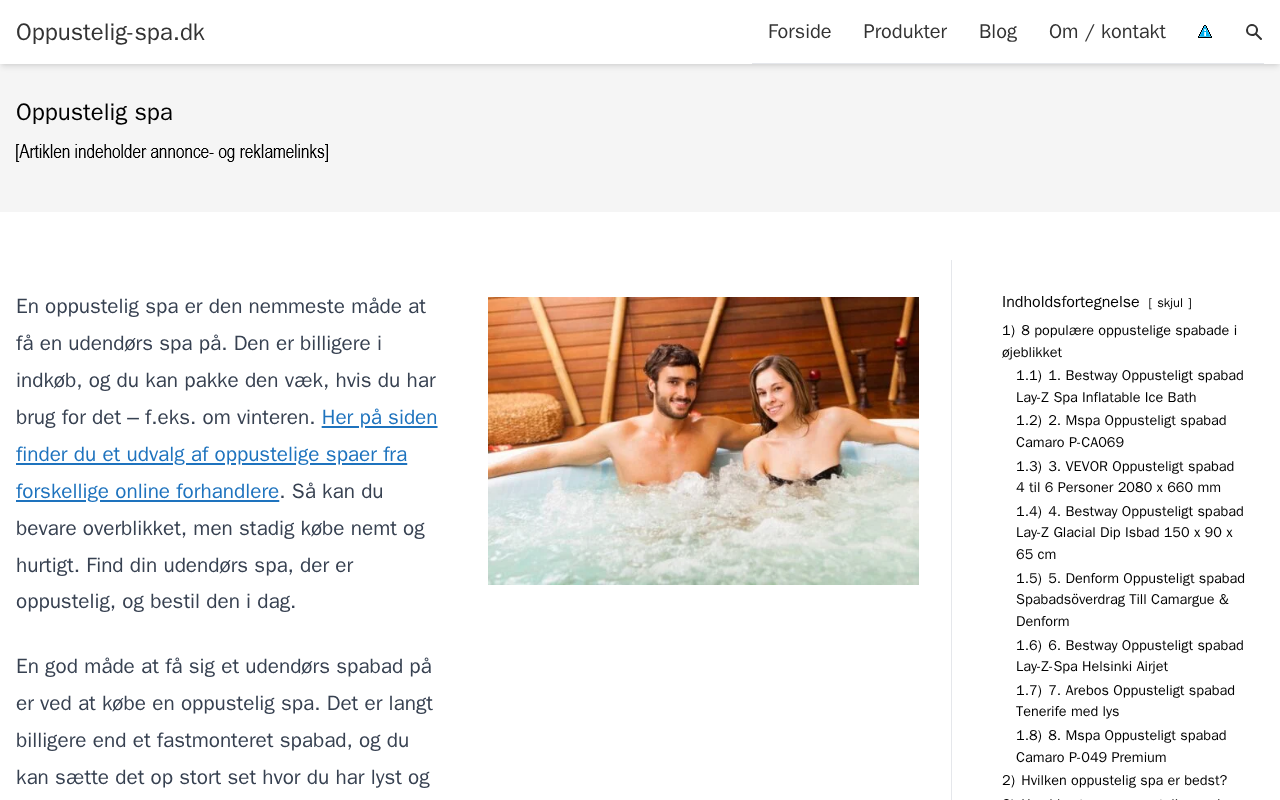Open TOC entry Mspa Camaro P-CA069
This screenshot has height=800, width=1280.
[x=1121, y=431]
